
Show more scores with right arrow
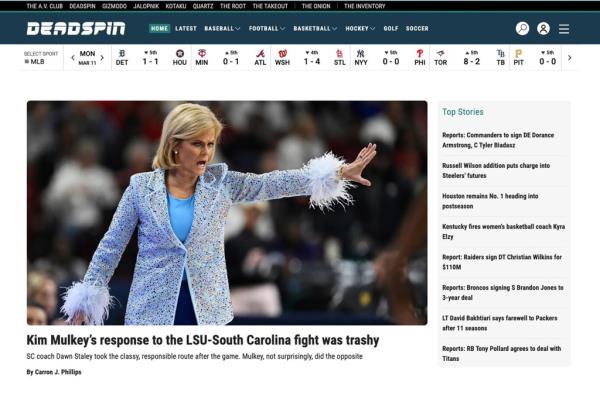tap(569, 58)
